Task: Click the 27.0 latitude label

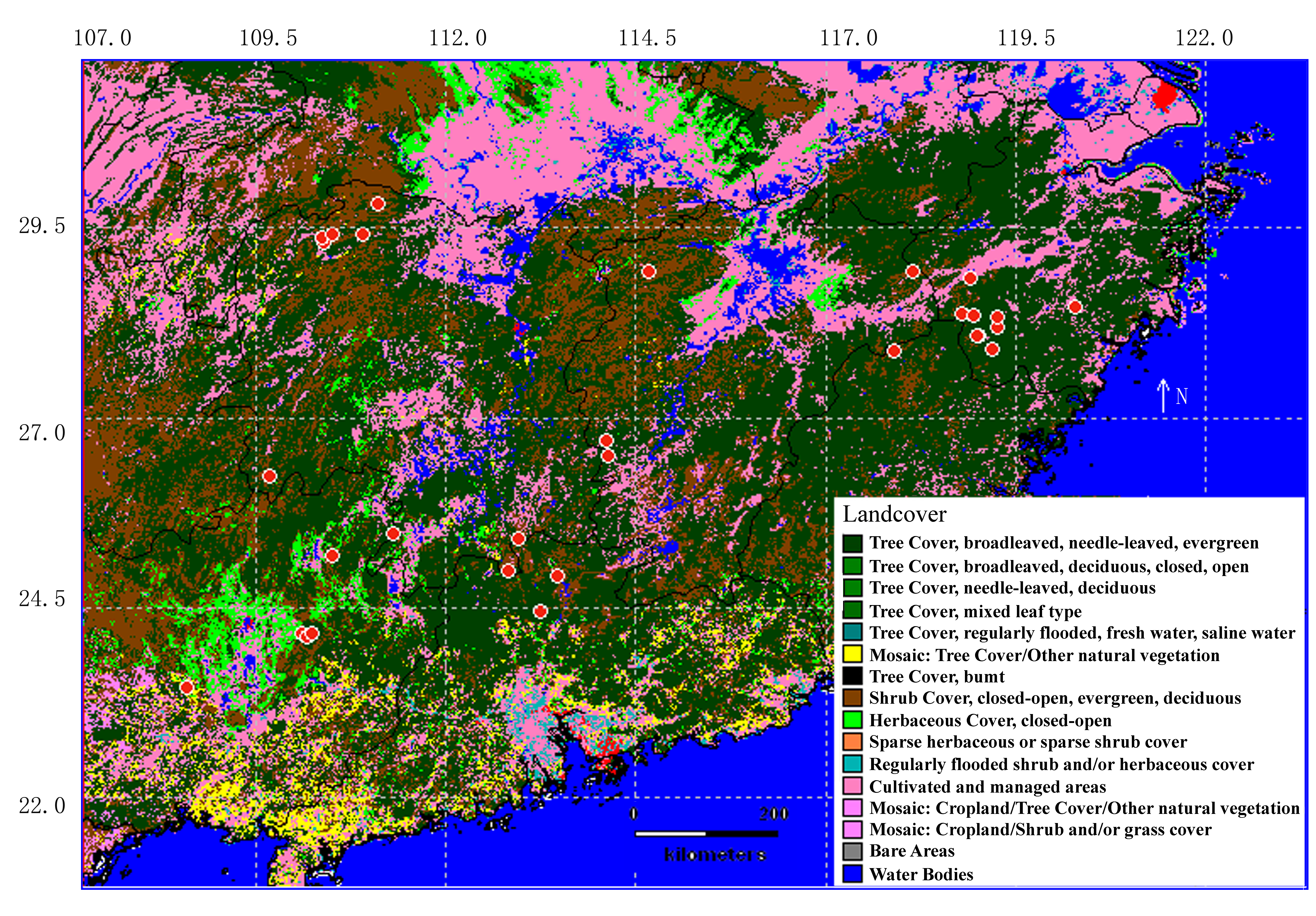Action: tap(42, 433)
